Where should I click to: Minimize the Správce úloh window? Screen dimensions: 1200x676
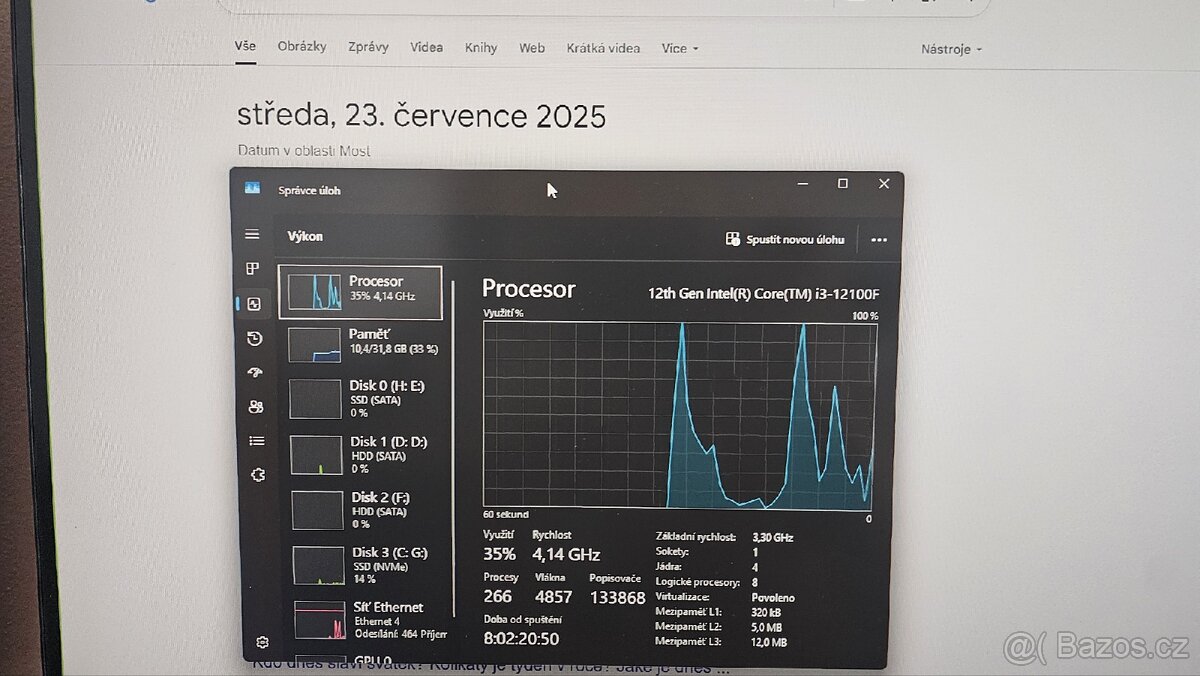tap(802, 183)
